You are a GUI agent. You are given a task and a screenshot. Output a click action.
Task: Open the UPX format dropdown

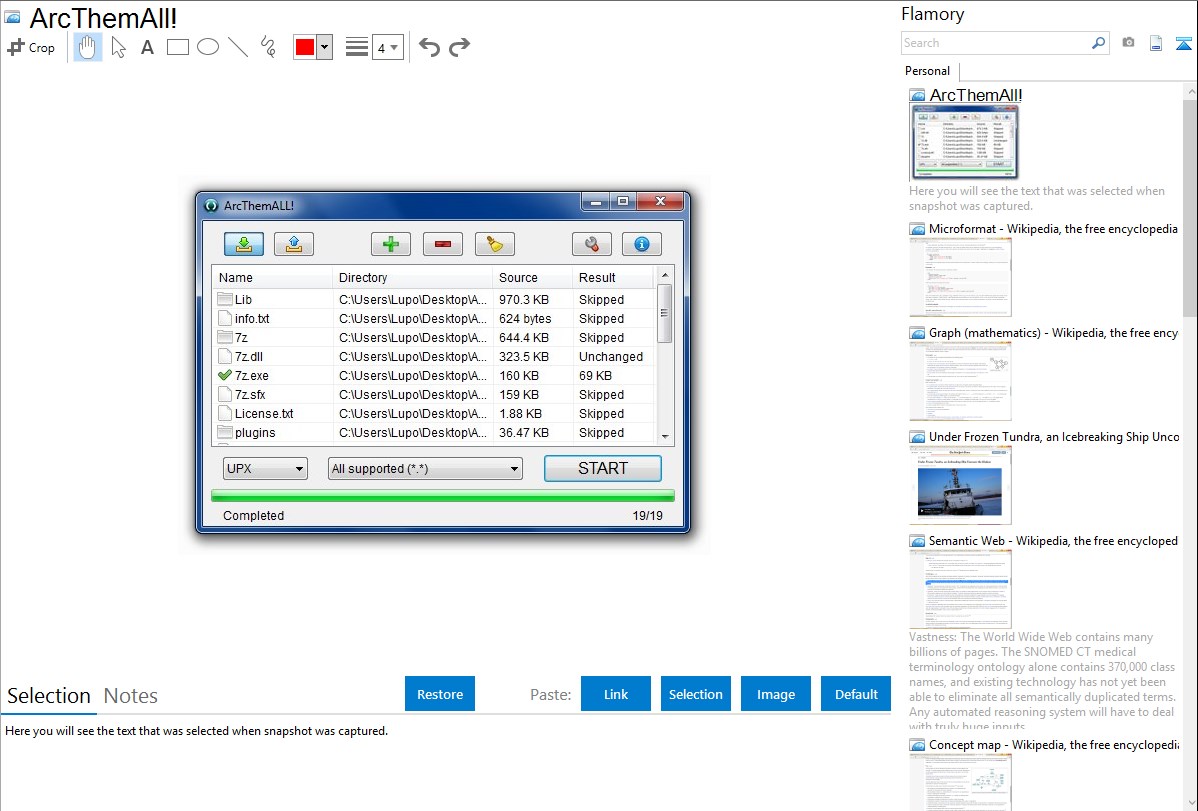click(265, 469)
